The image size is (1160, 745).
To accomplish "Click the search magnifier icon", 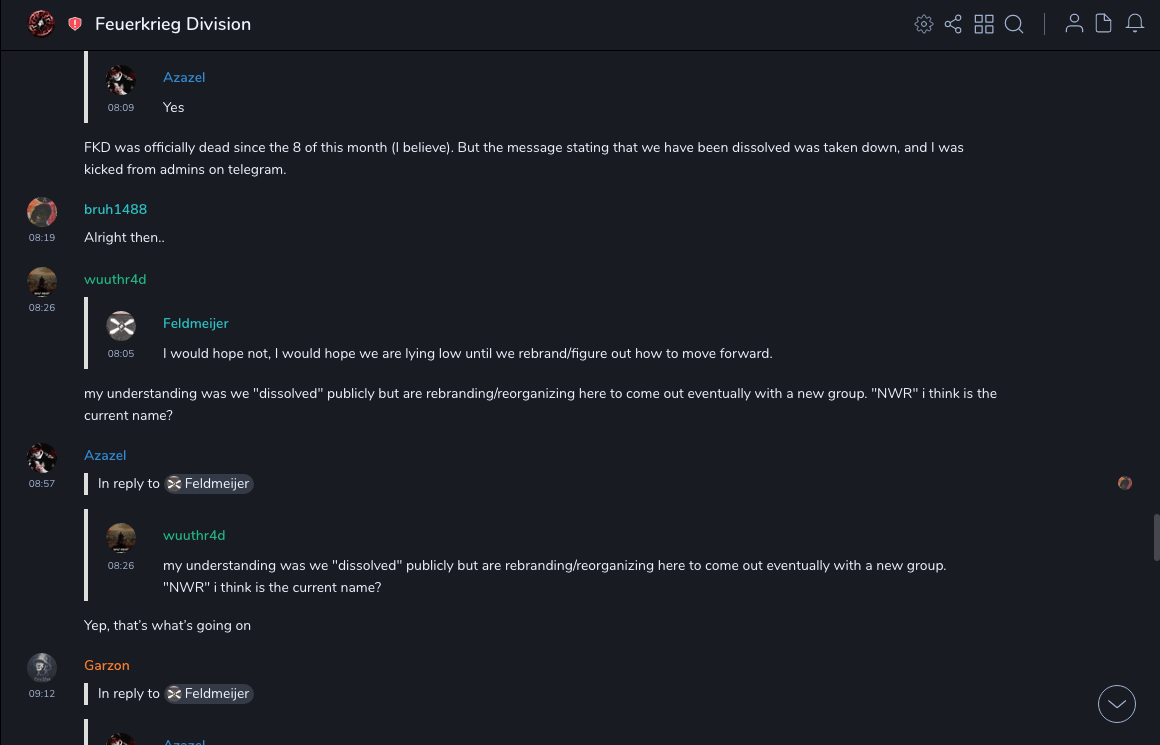I will pyautogui.click(x=1014, y=24).
